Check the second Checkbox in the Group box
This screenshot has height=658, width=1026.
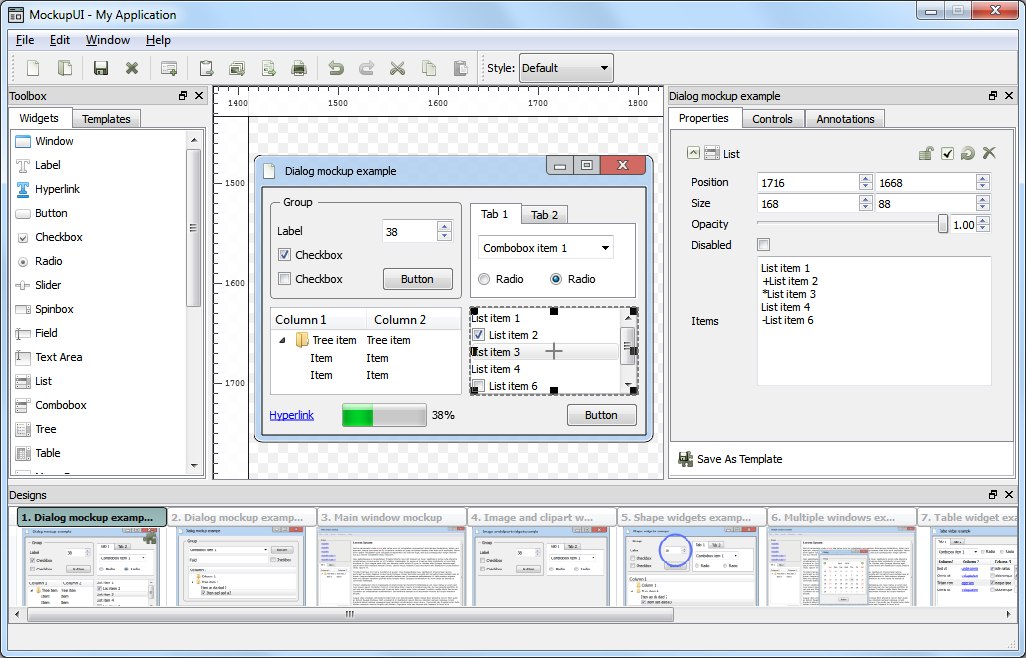click(x=284, y=279)
